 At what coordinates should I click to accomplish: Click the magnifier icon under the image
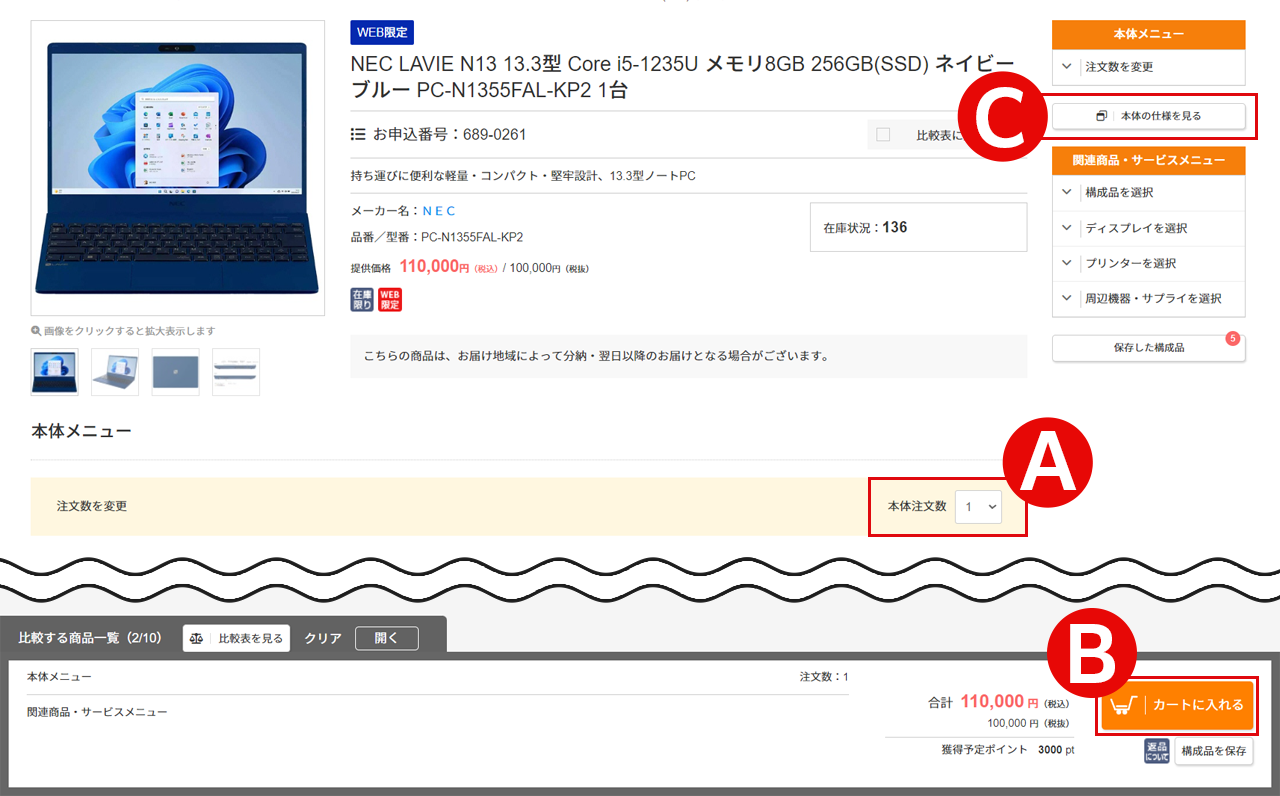tap(36, 331)
